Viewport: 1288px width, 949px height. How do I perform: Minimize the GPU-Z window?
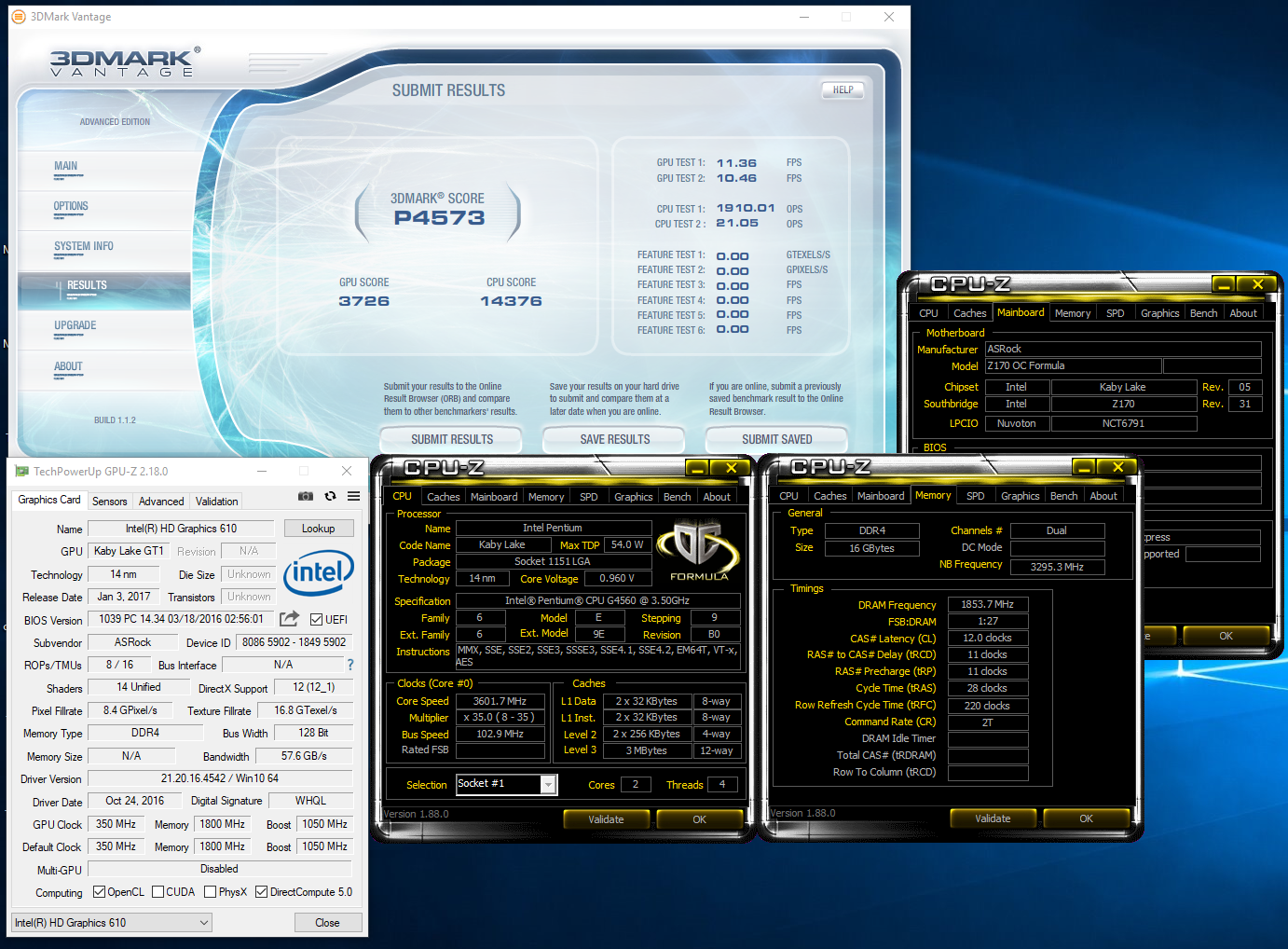tap(262, 472)
